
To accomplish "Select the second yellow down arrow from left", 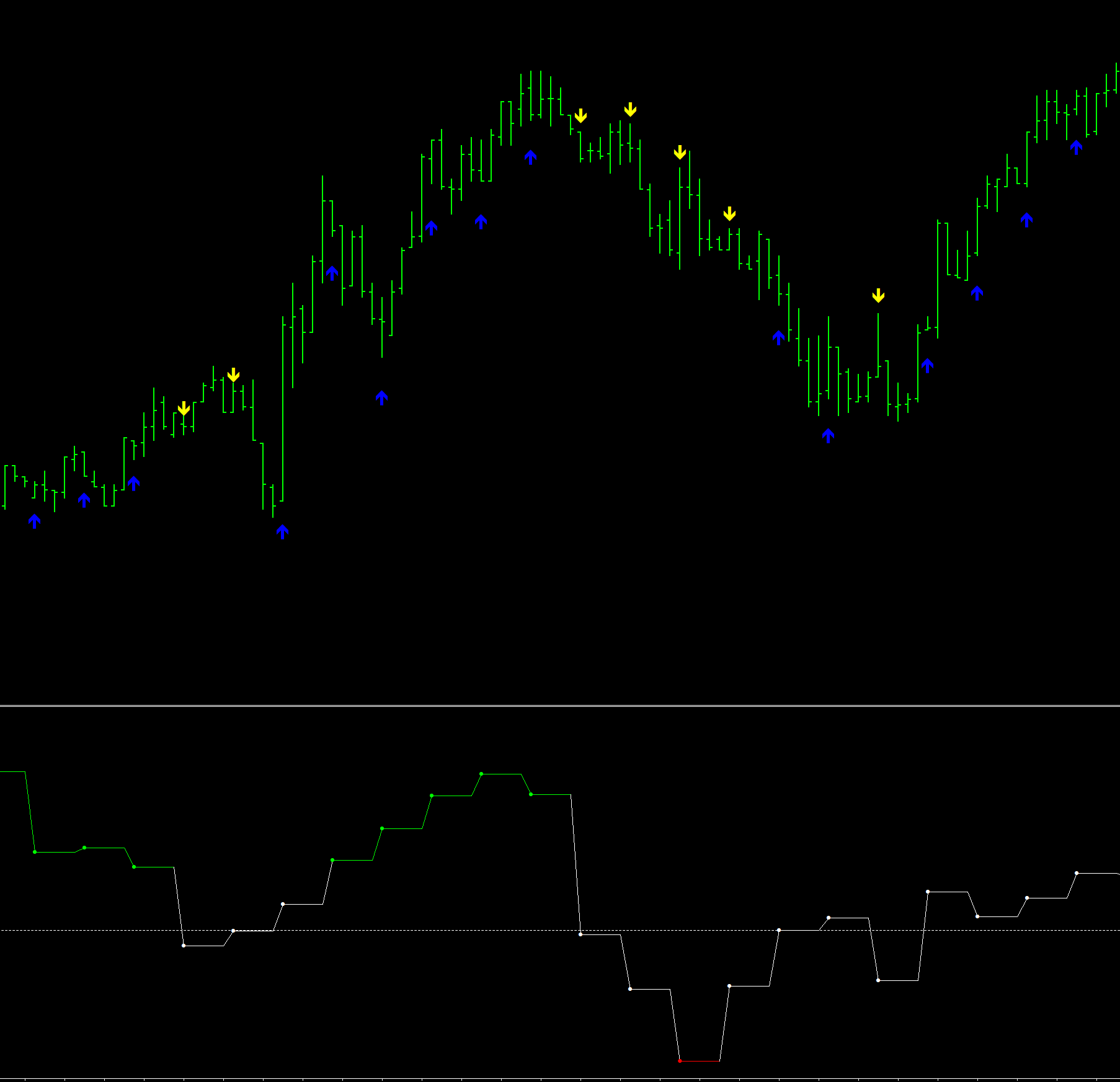I will click(x=233, y=375).
